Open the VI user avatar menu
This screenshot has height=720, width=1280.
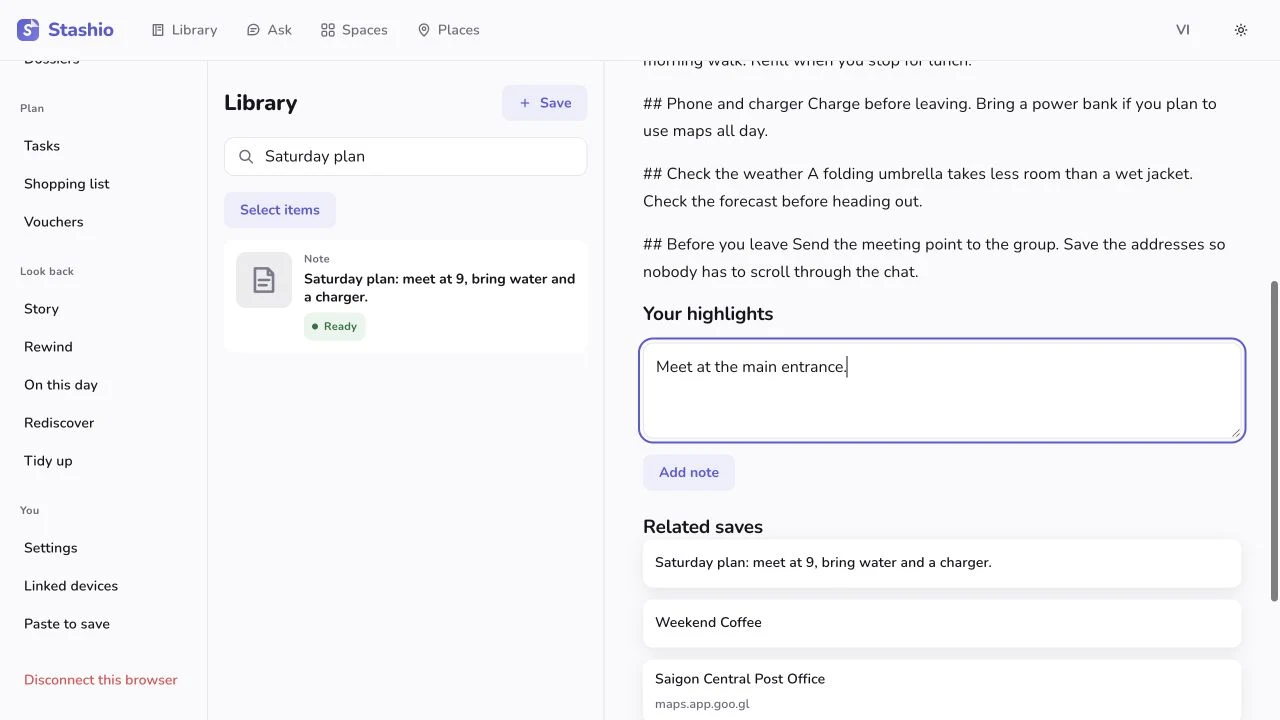1183,30
